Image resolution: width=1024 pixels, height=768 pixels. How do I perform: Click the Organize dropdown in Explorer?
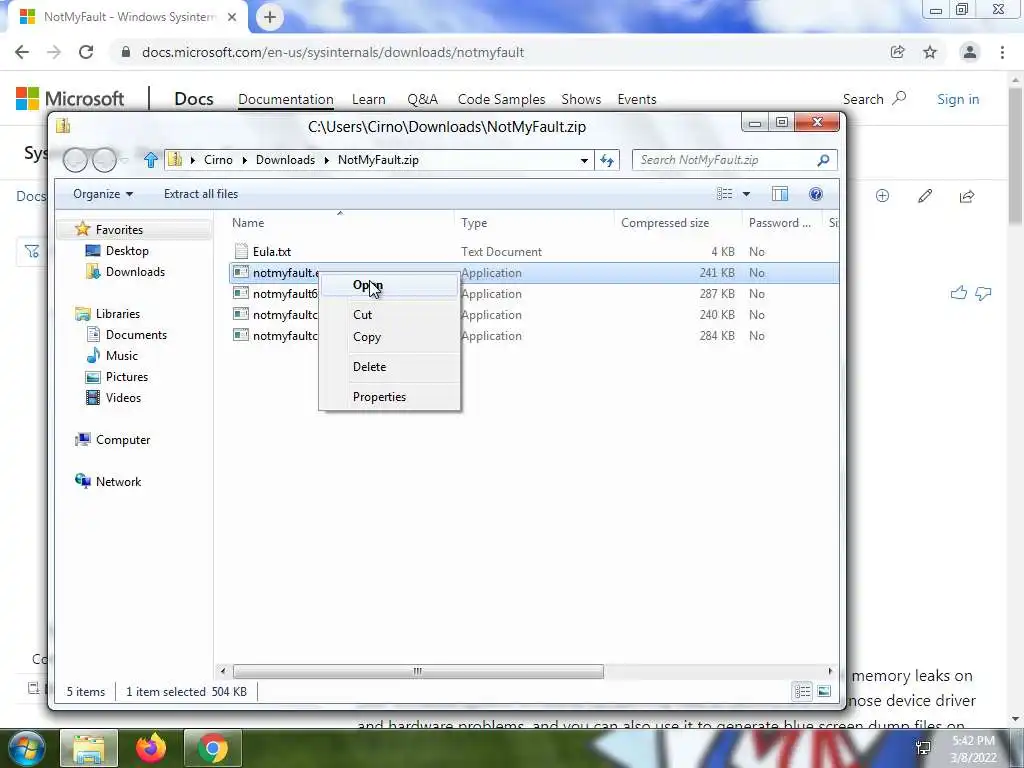103,194
